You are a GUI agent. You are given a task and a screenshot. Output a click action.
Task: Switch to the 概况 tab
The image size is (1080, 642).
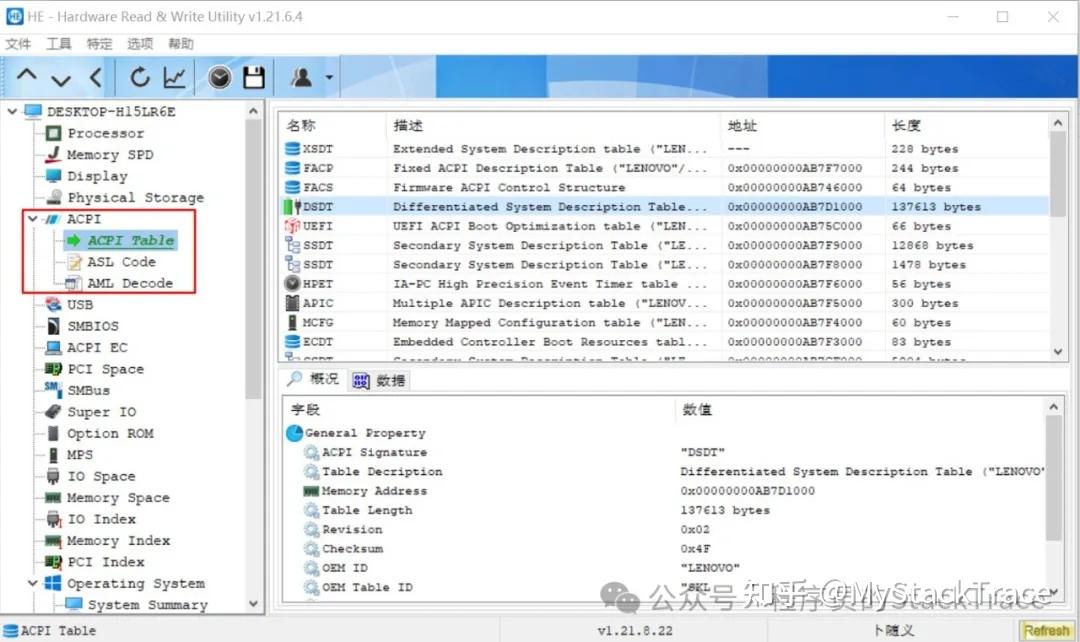[x=313, y=380]
